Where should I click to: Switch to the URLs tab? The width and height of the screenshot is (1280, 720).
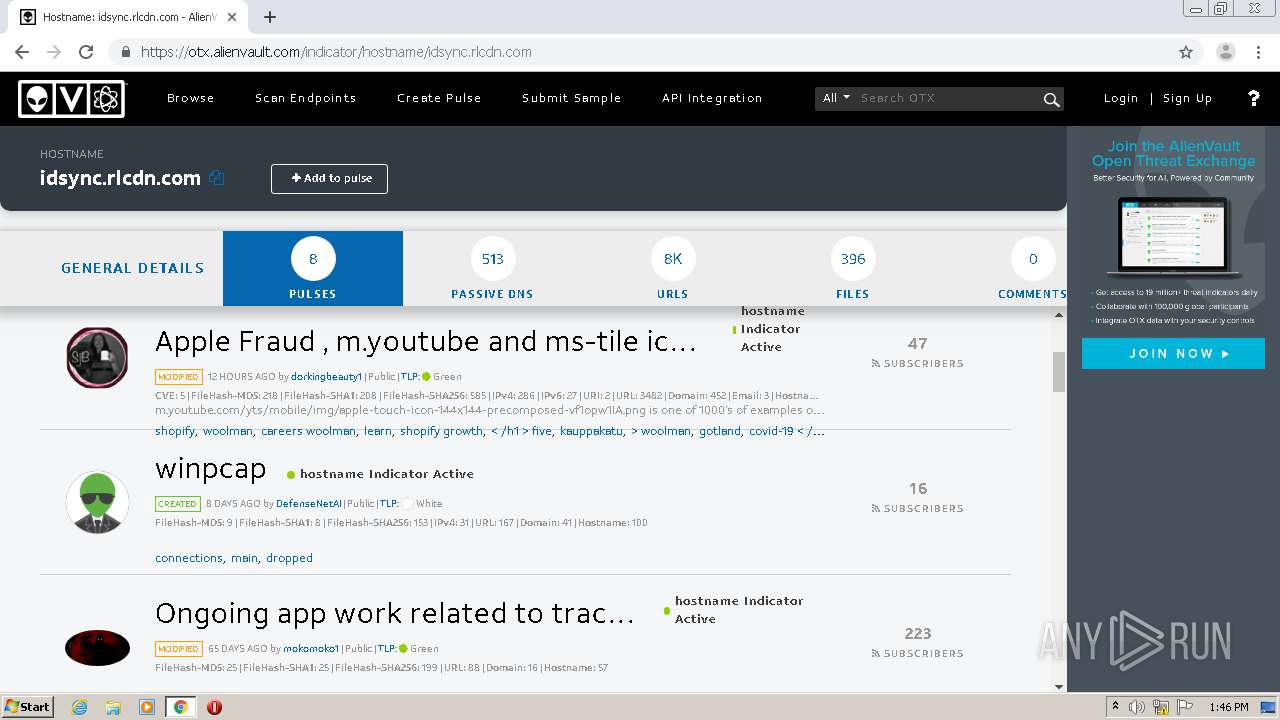[x=673, y=268]
